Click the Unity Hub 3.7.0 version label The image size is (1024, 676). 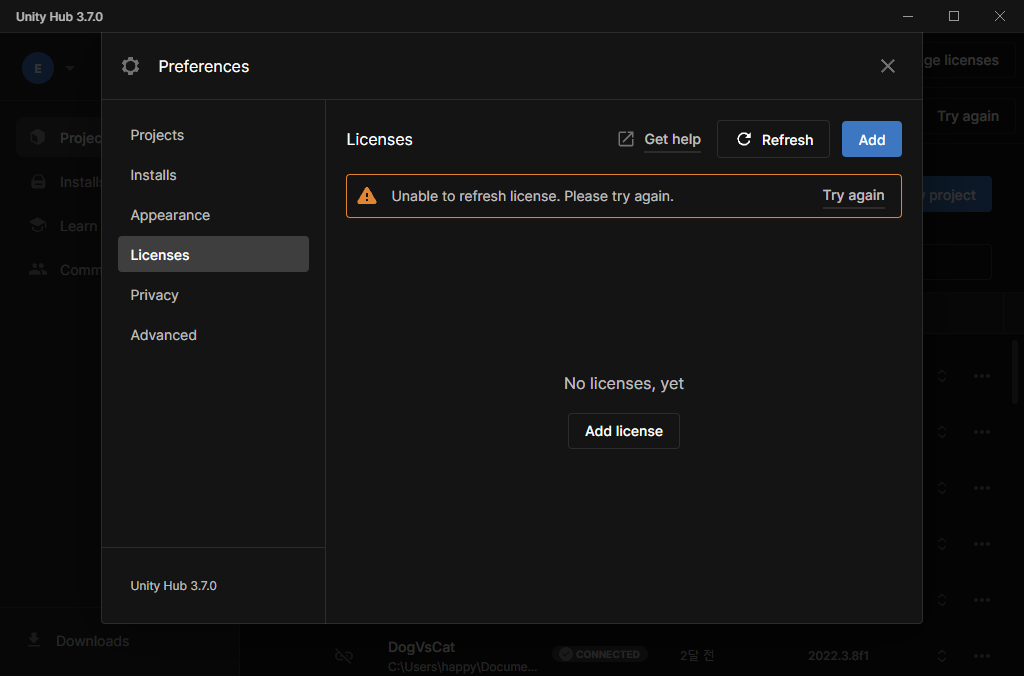point(173,585)
